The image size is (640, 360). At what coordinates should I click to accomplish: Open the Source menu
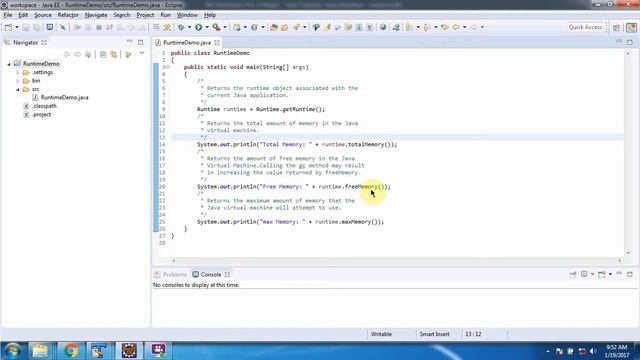coord(43,15)
